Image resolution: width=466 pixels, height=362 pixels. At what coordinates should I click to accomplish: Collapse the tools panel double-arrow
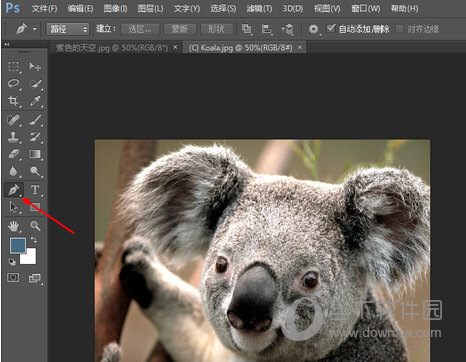click(7, 44)
